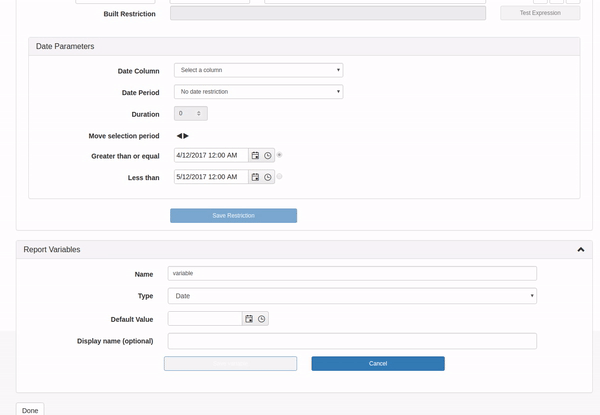Collapse the Report Variables panel
Image resolution: width=600 pixels, height=415 pixels.
(x=581, y=249)
